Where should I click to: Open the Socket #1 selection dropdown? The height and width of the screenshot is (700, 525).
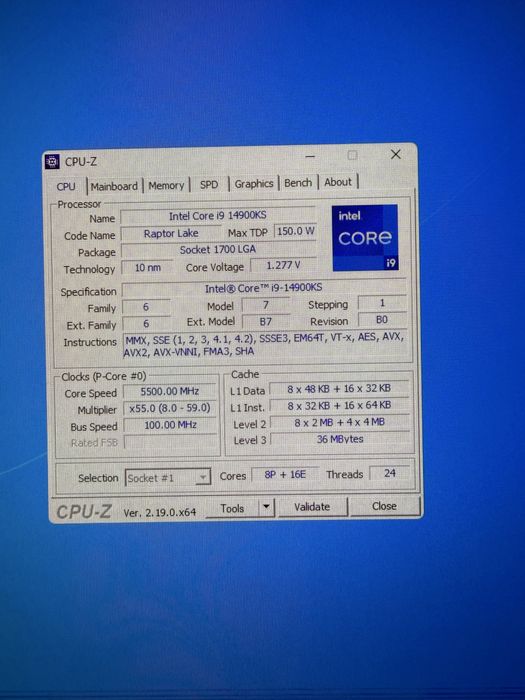pyautogui.click(x=167, y=478)
